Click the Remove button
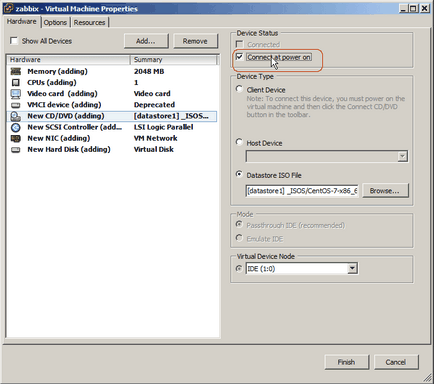 click(195, 41)
